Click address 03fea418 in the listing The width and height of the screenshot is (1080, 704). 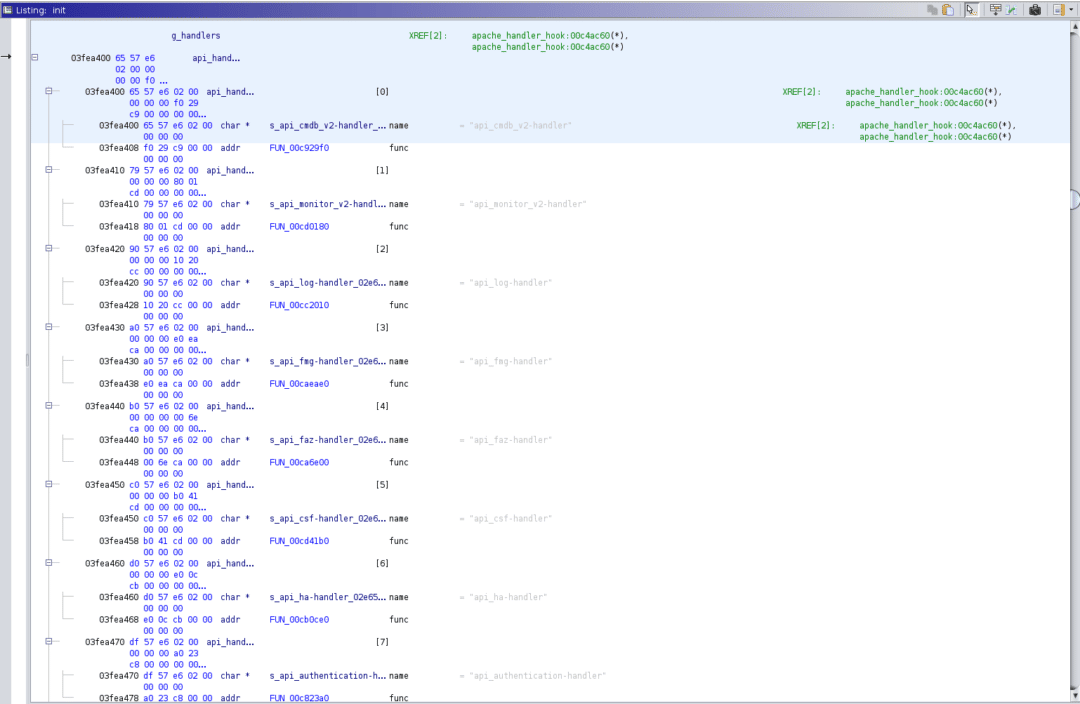pos(118,227)
